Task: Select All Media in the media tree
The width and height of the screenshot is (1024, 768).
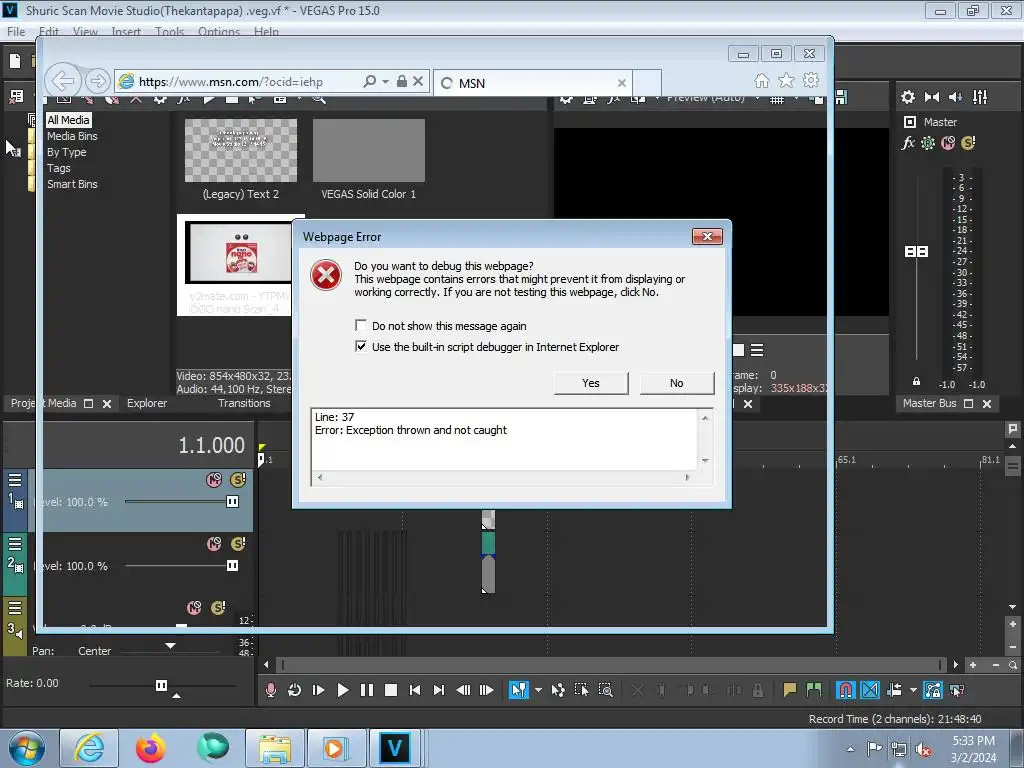Action: (x=68, y=120)
